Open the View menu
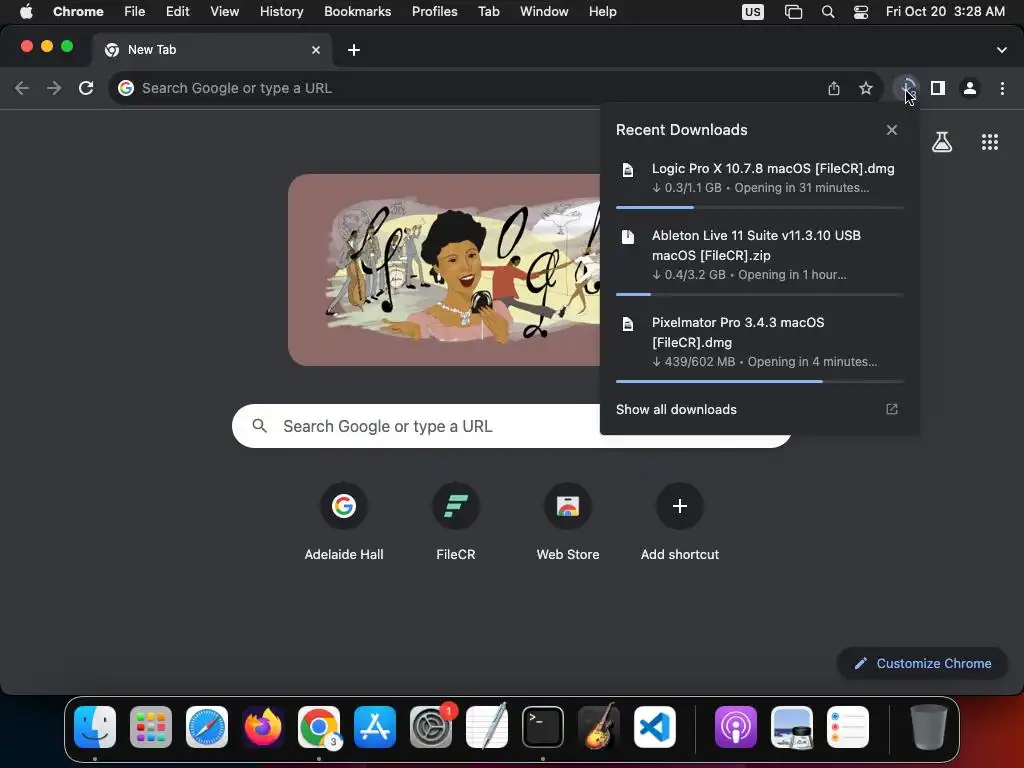 tap(224, 12)
